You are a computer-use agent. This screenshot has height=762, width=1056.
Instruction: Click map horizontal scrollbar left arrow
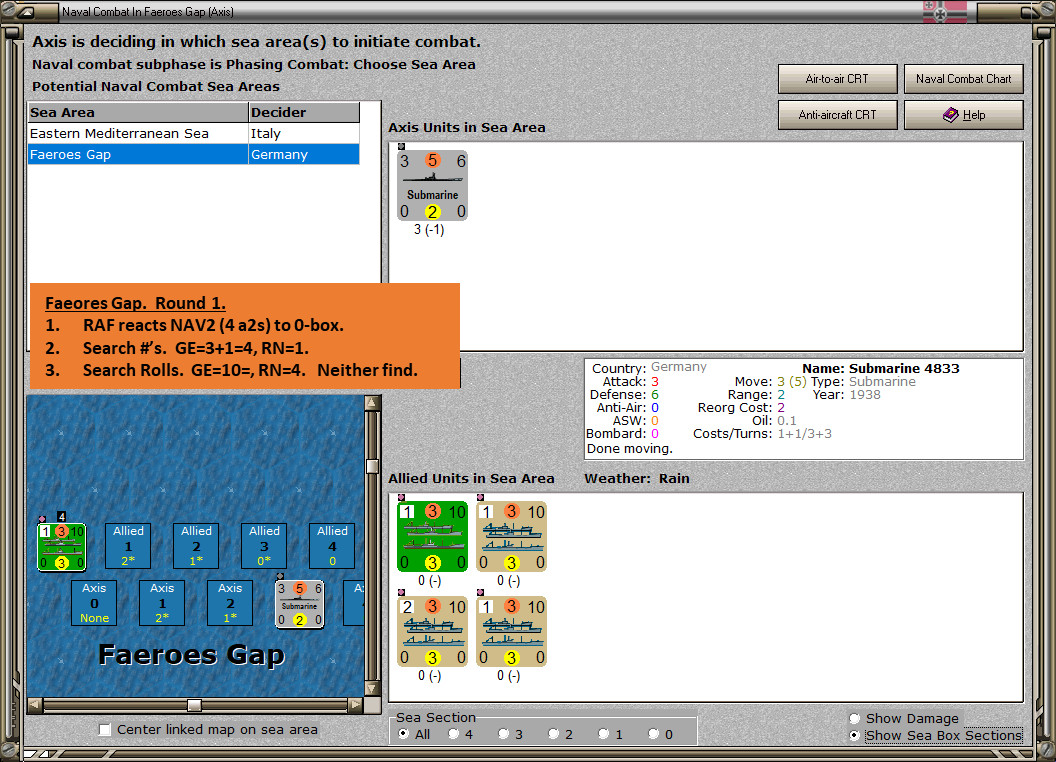(35, 705)
